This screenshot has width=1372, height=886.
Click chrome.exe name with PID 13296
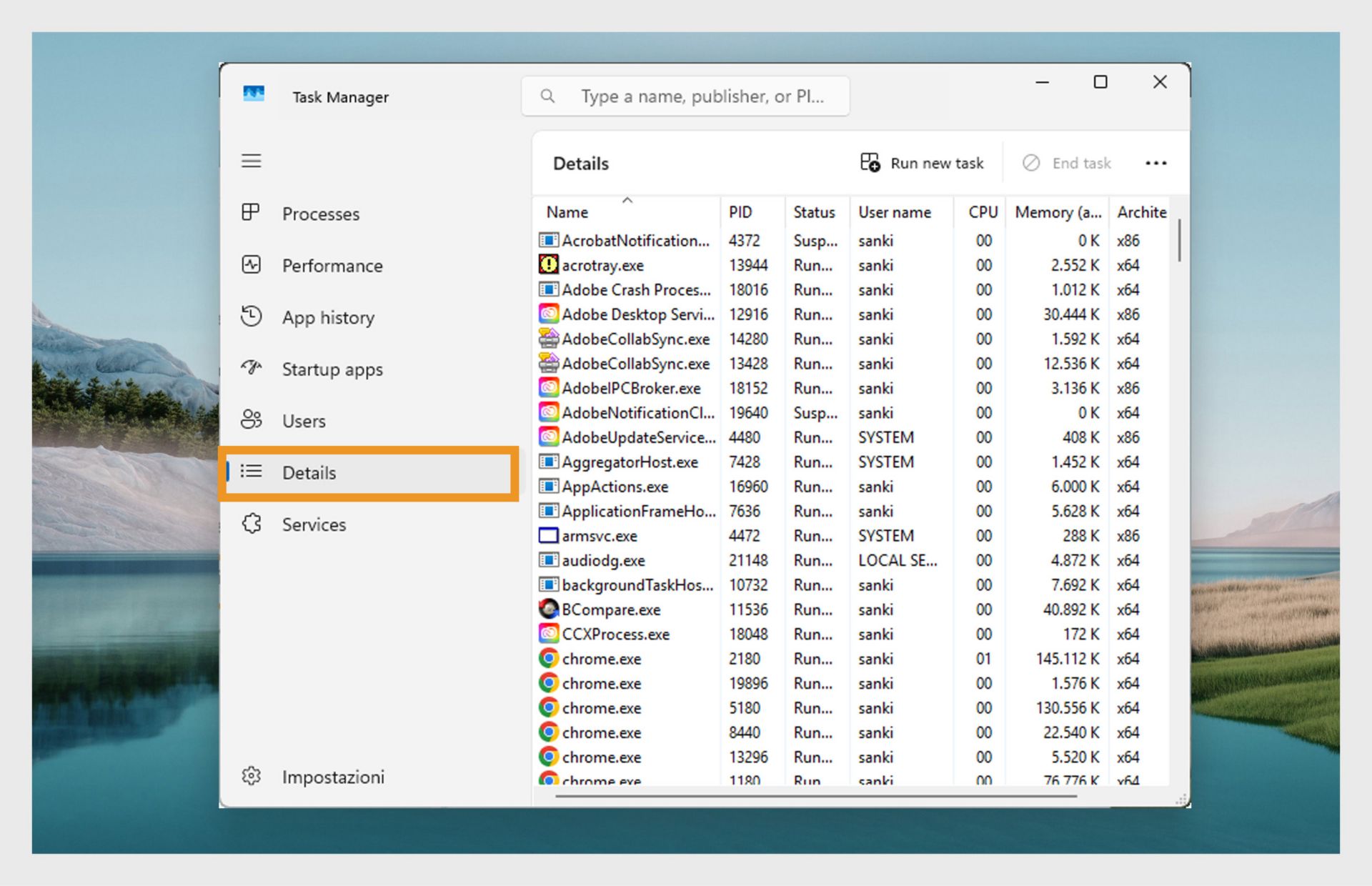tap(601, 757)
